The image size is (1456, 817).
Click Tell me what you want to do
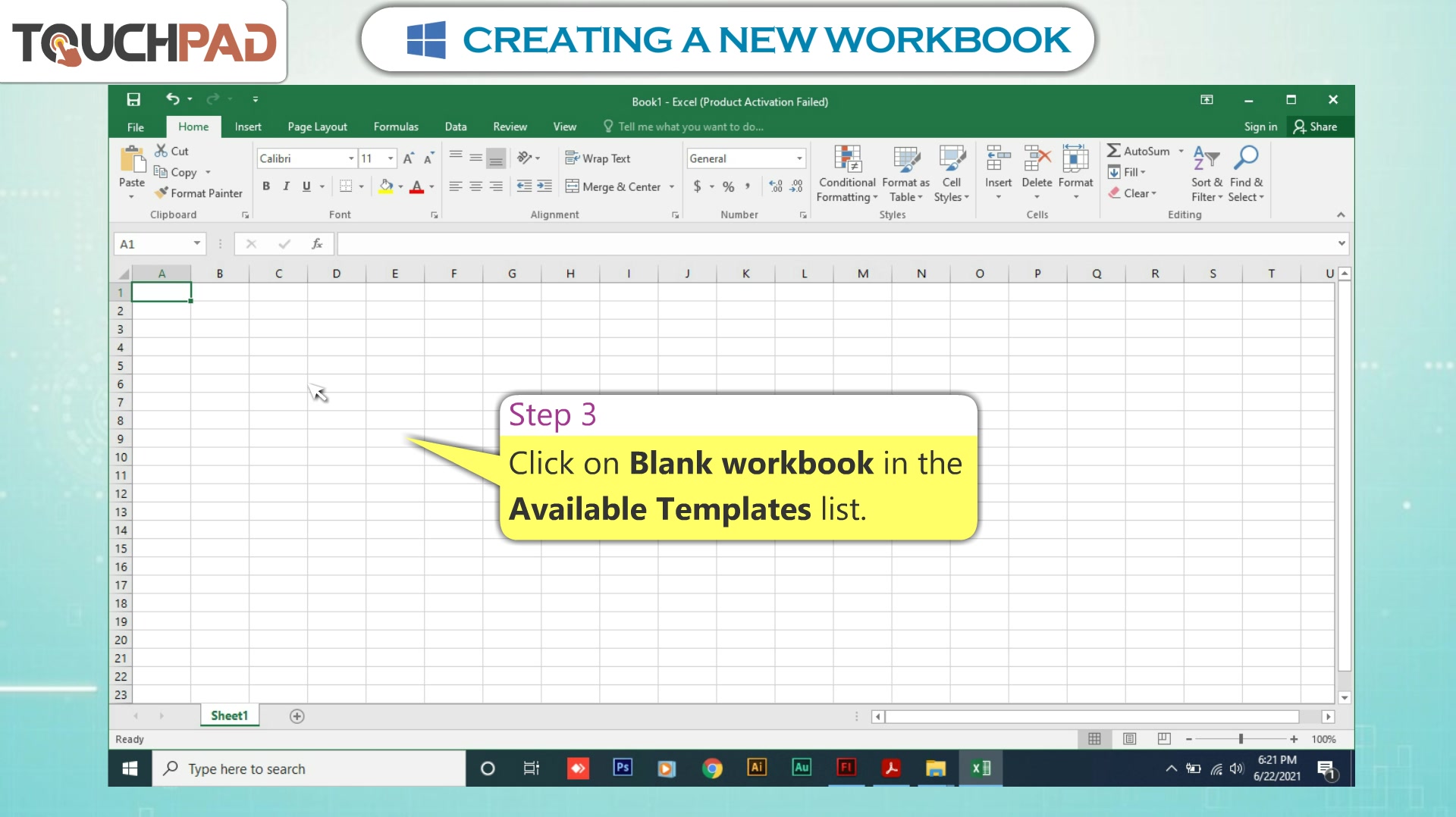tap(683, 127)
